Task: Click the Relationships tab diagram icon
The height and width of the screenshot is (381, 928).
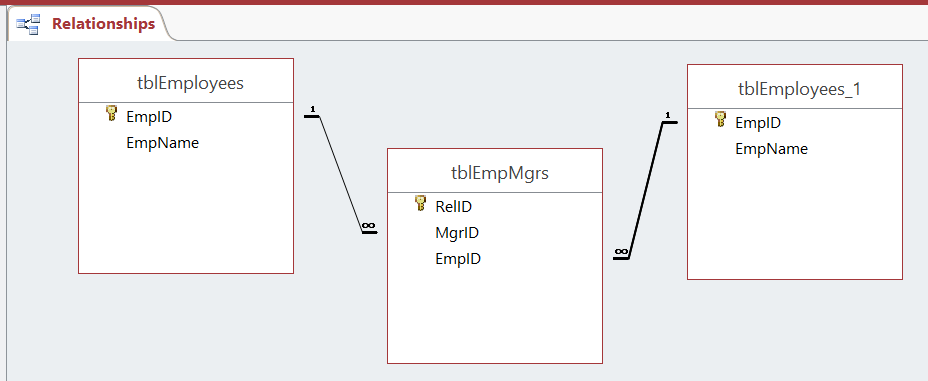Action: click(x=28, y=24)
